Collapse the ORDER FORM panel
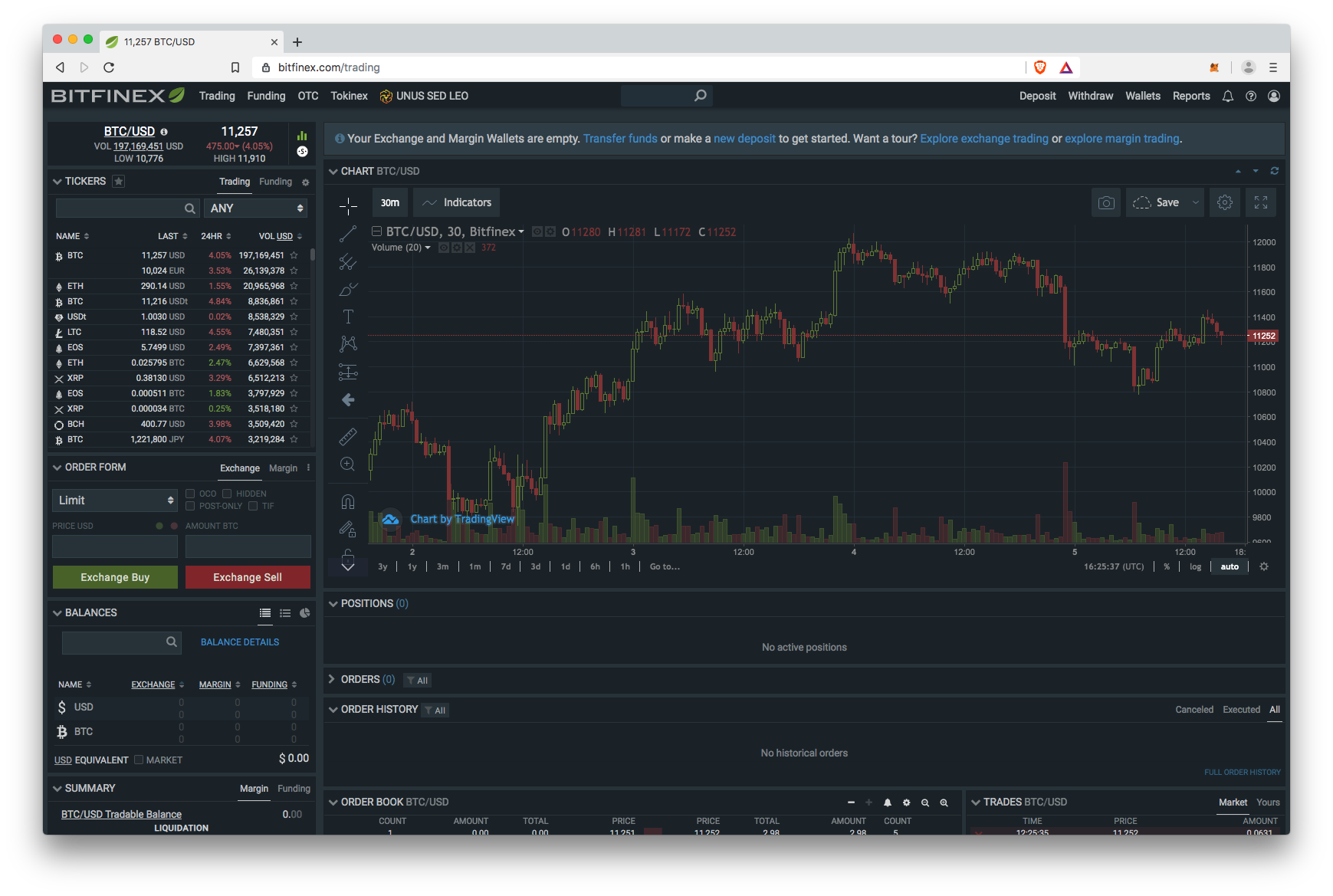Viewport: 1333px width, 896px height. coord(57,468)
